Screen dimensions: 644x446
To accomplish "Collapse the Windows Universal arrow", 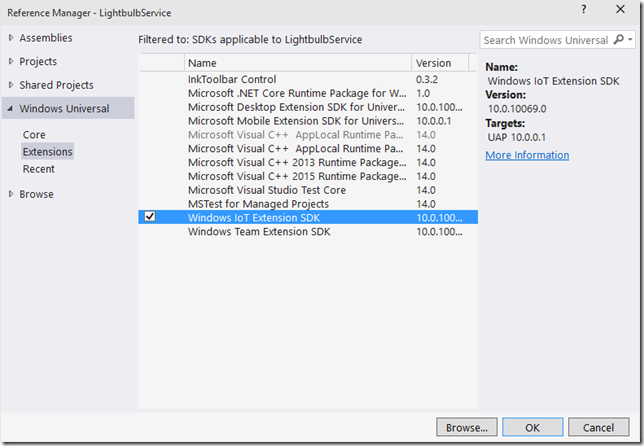I will (10, 108).
